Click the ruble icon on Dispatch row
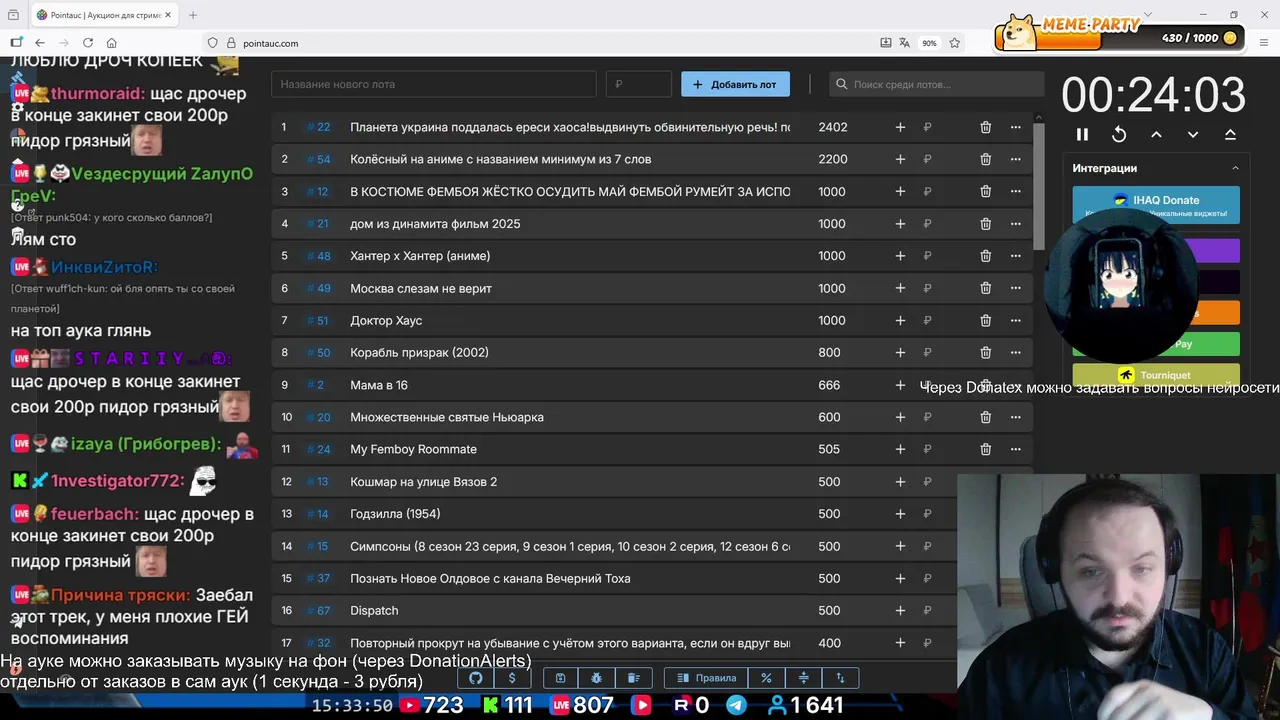 [x=927, y=610]
